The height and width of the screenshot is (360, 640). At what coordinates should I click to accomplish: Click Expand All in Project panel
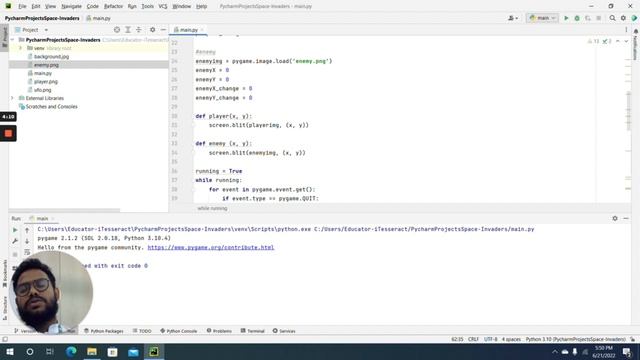(128, 30)
